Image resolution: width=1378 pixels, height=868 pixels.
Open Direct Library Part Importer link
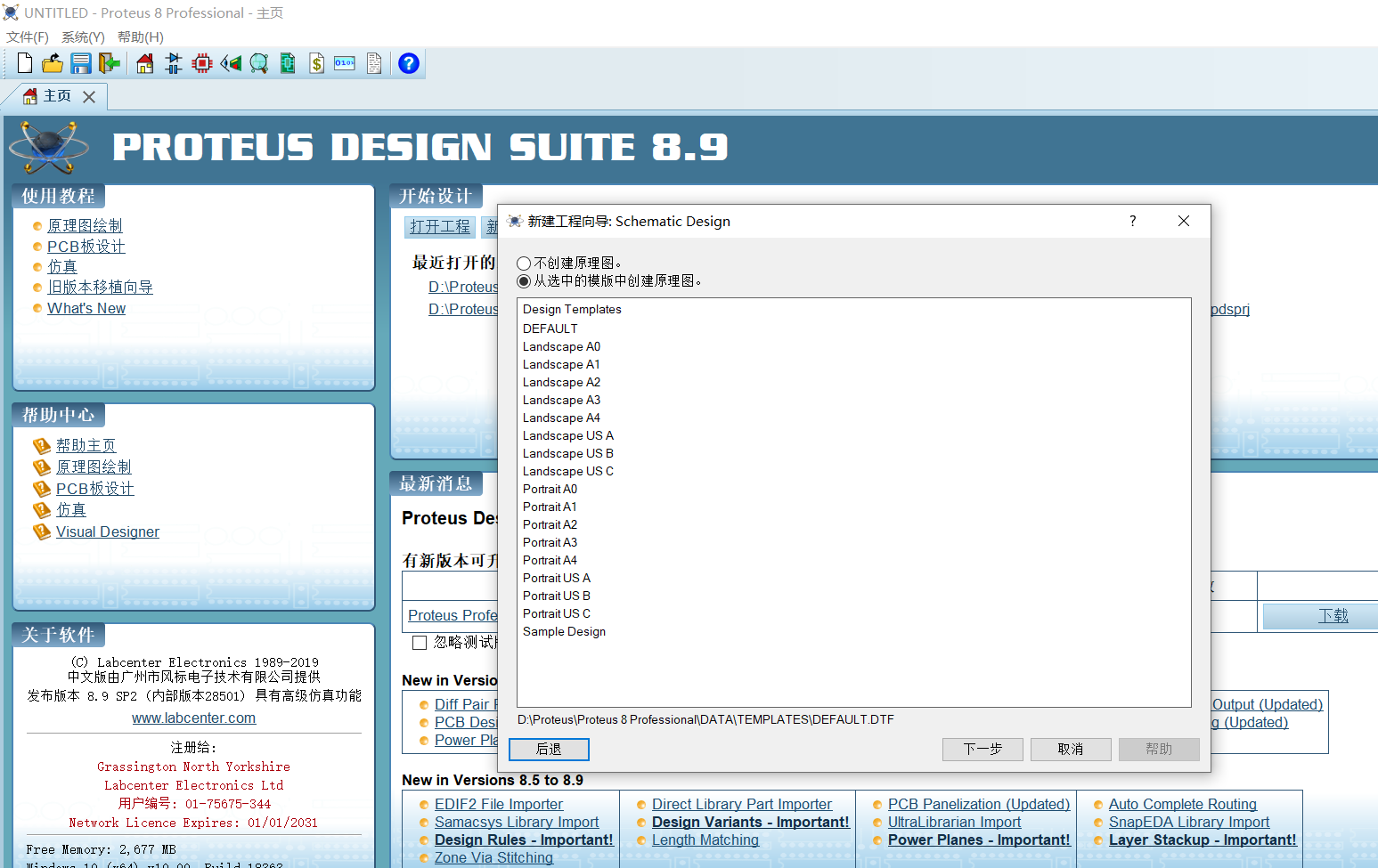(x=742, y=804)
